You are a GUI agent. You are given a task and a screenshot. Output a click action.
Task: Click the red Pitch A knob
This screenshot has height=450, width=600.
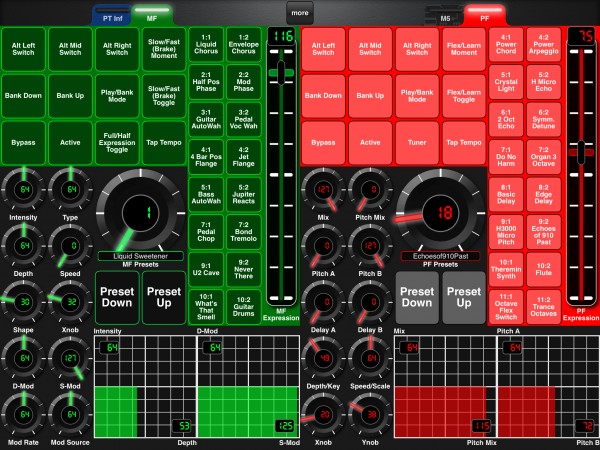tap(323, 246)
